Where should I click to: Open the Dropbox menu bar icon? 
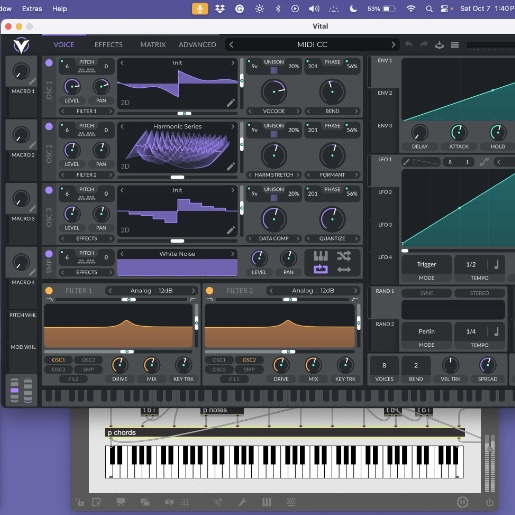point(220,9)
